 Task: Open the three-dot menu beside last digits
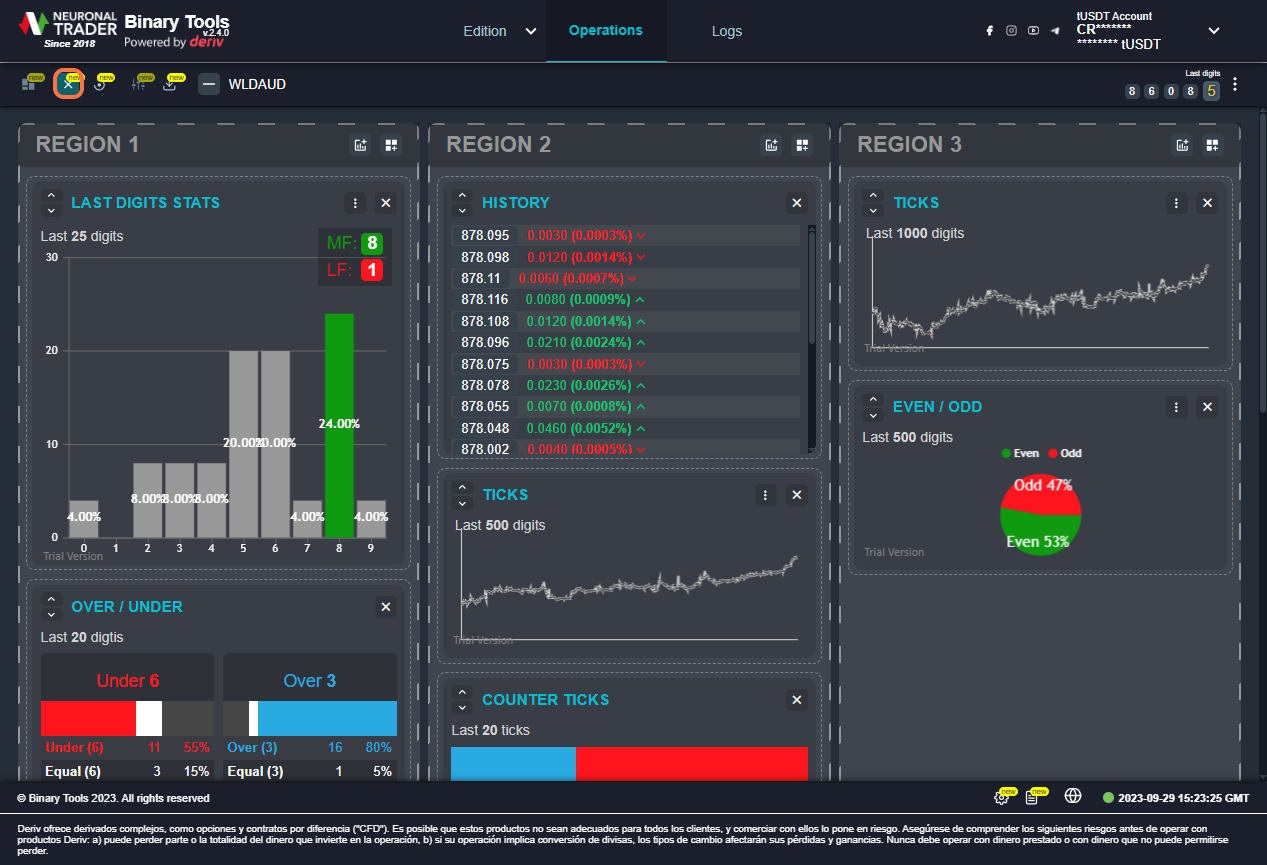(x=1235, y=85)
